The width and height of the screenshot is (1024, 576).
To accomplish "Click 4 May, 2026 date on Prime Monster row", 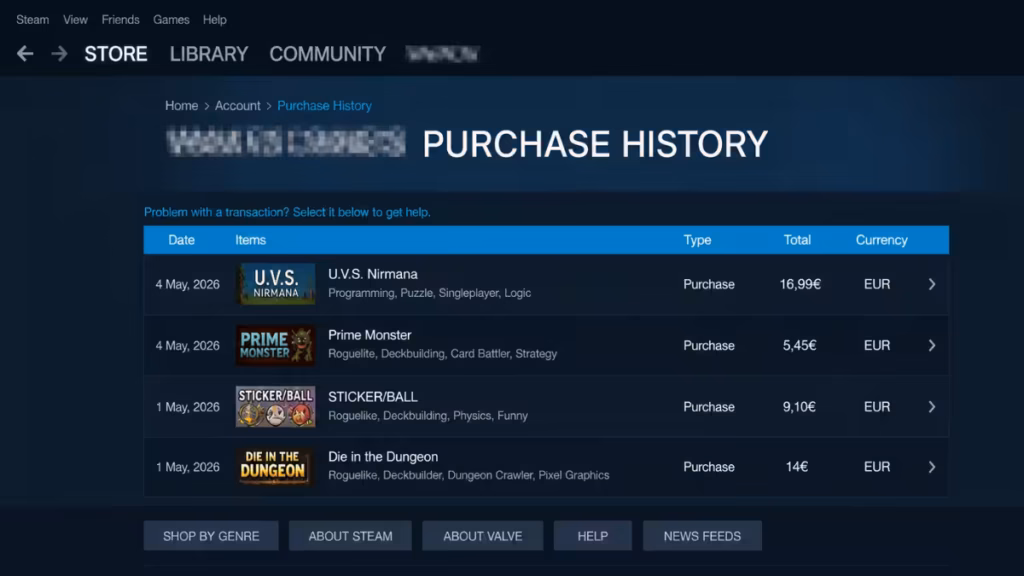I will click(187, 345).
